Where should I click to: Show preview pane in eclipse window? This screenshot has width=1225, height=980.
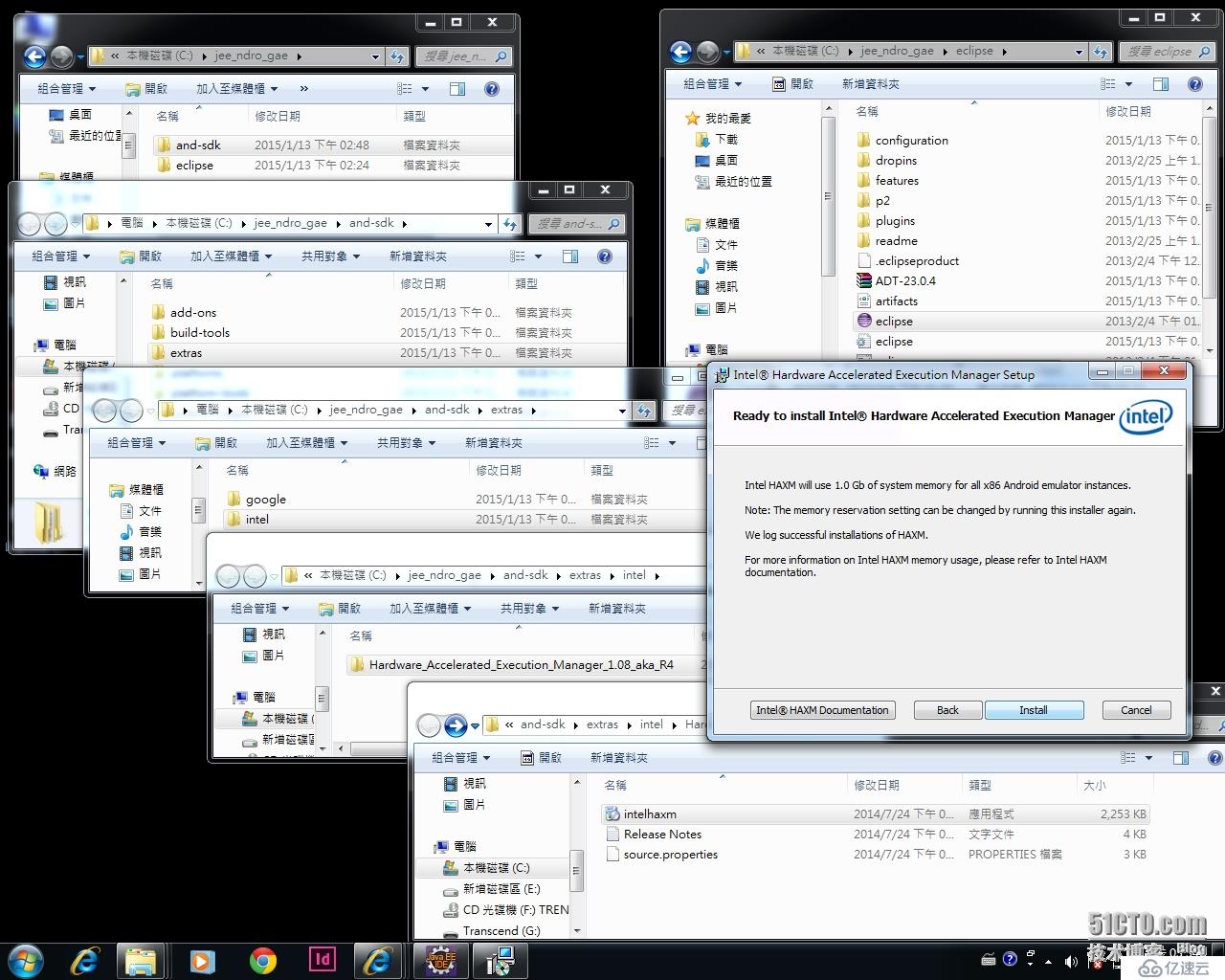1161,84
